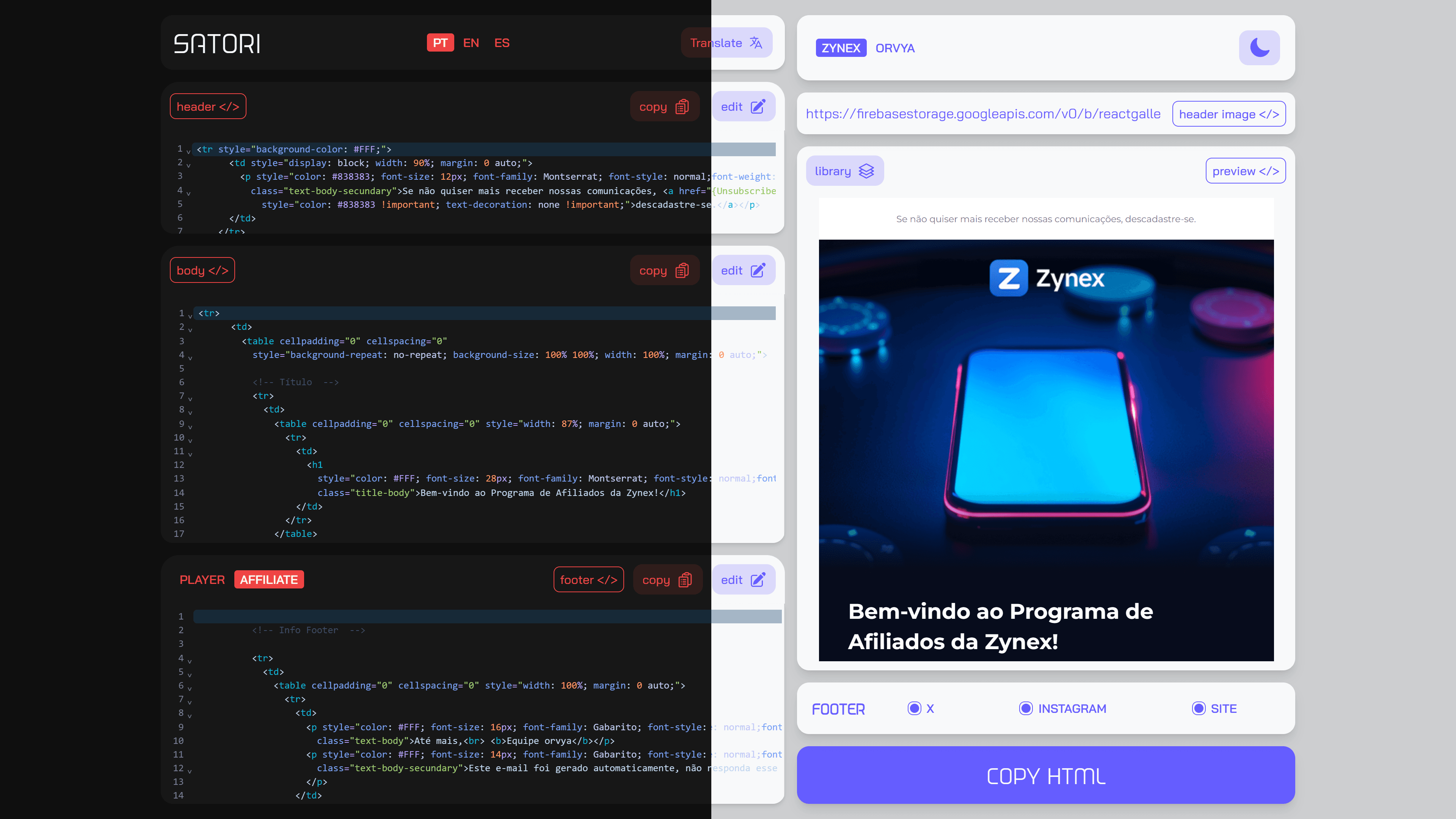Select the INSTAGRAM footer radio option
The height and width of the screenshot is (819, 1456).
[x=1026, y=708]
